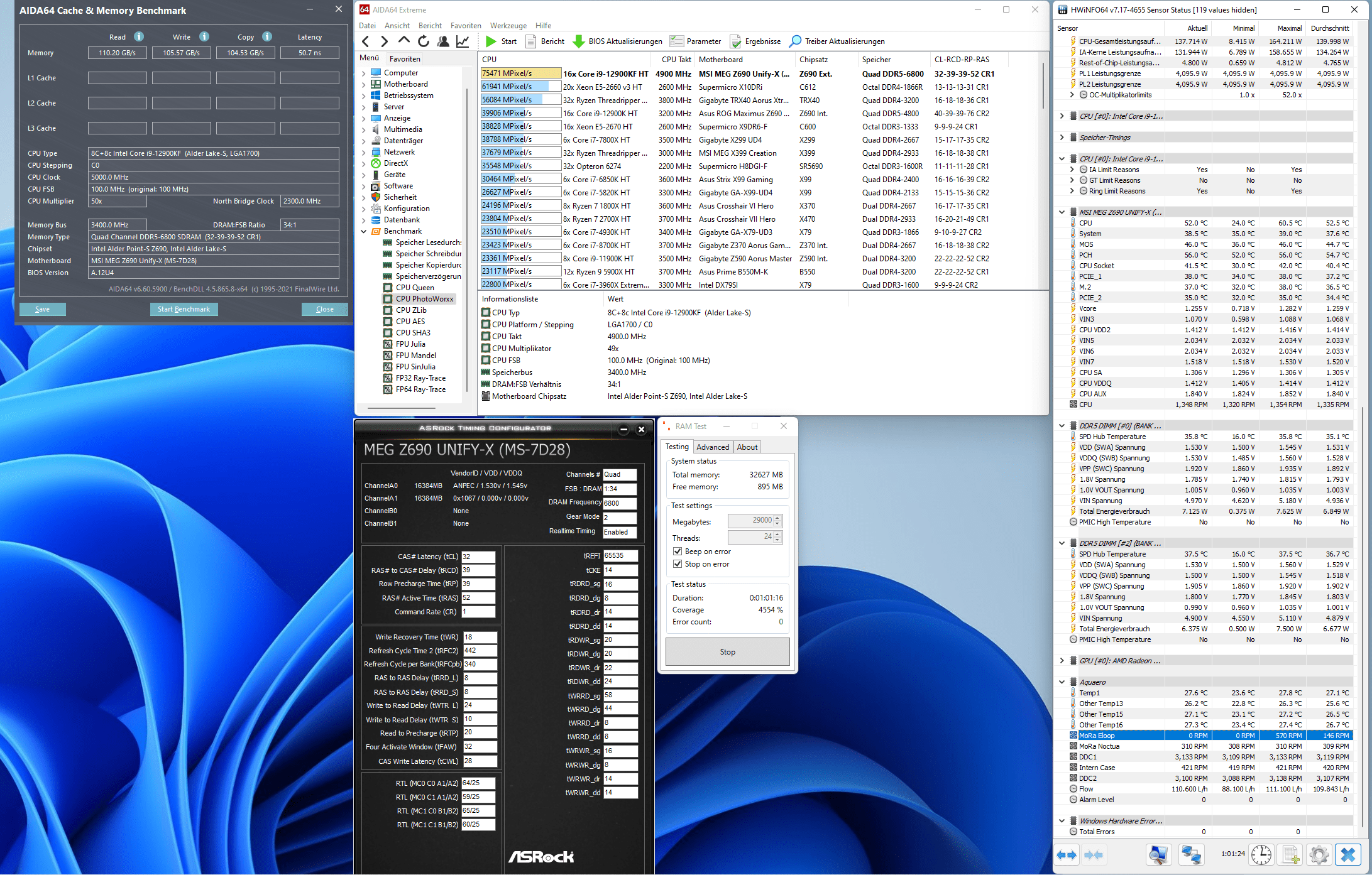Screen dimensions: 1372x875
Task: Expand the Speicher-Timings sensor section
Action: 1062,138
